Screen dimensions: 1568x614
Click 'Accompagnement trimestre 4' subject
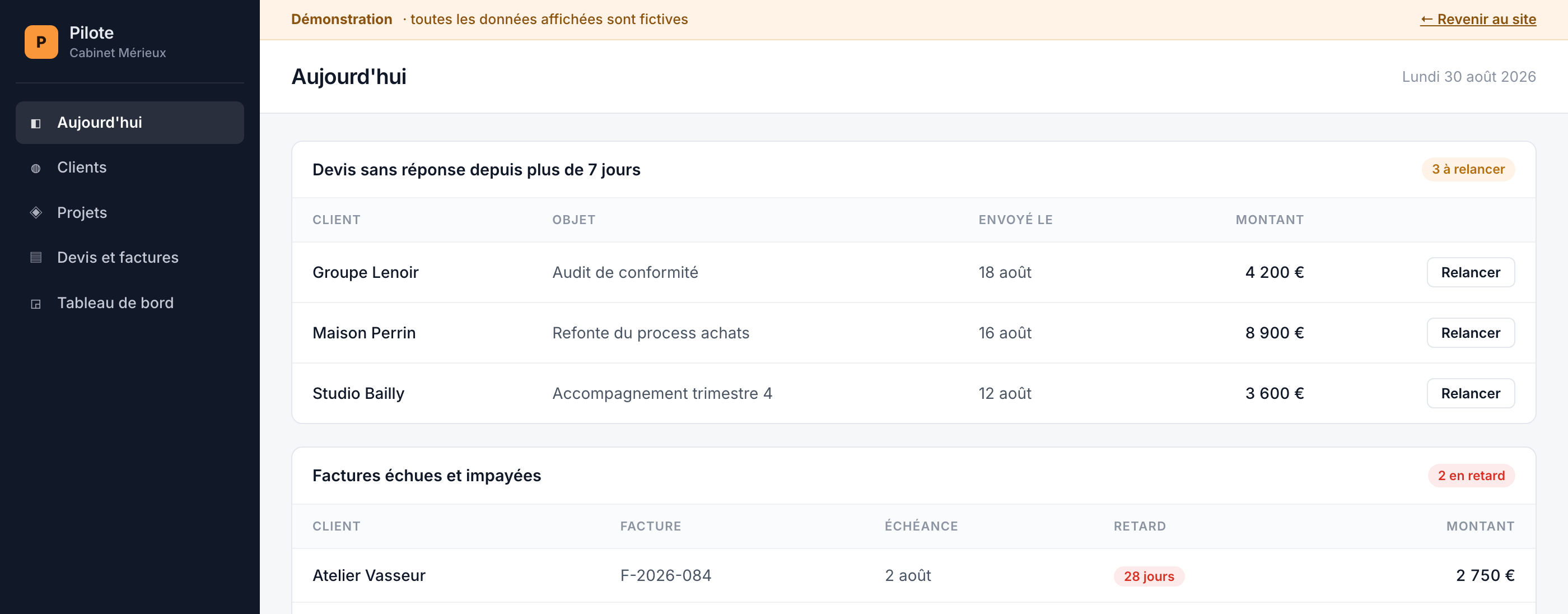click(x=662, y=393)
